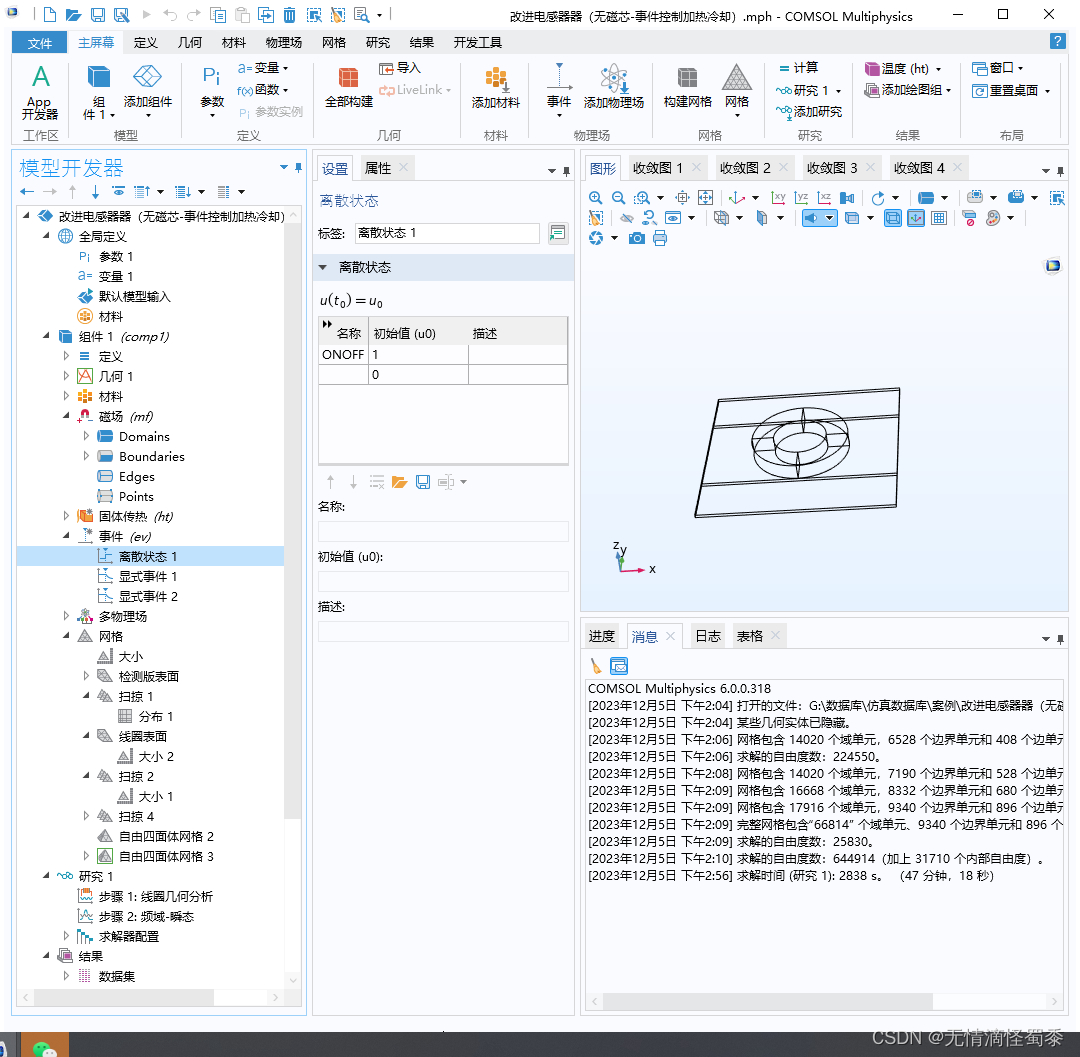The image size is (1080, 1057).
Task: Click the clear messages broom icon
Action: (x=596, y=666)
